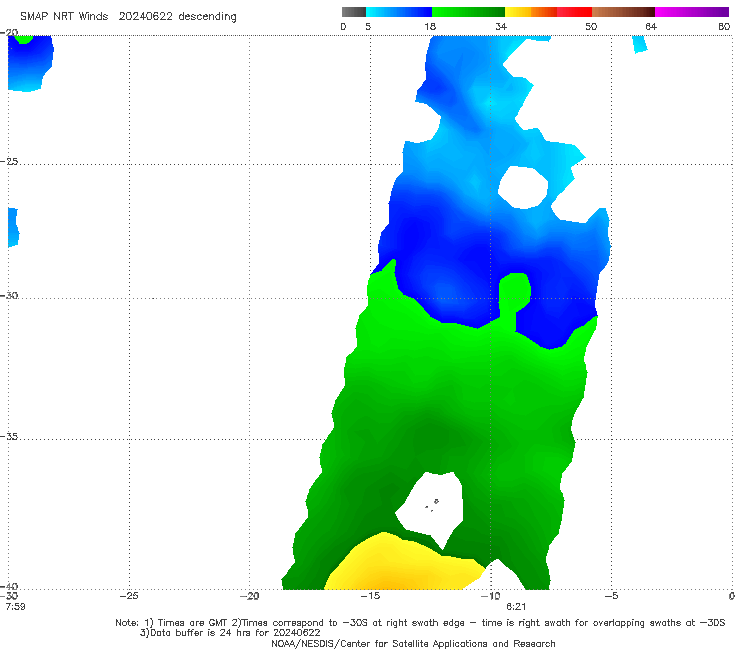Select the date '20240622' in the title
This screenshot has width=740, height=650.
click(145, 17)
